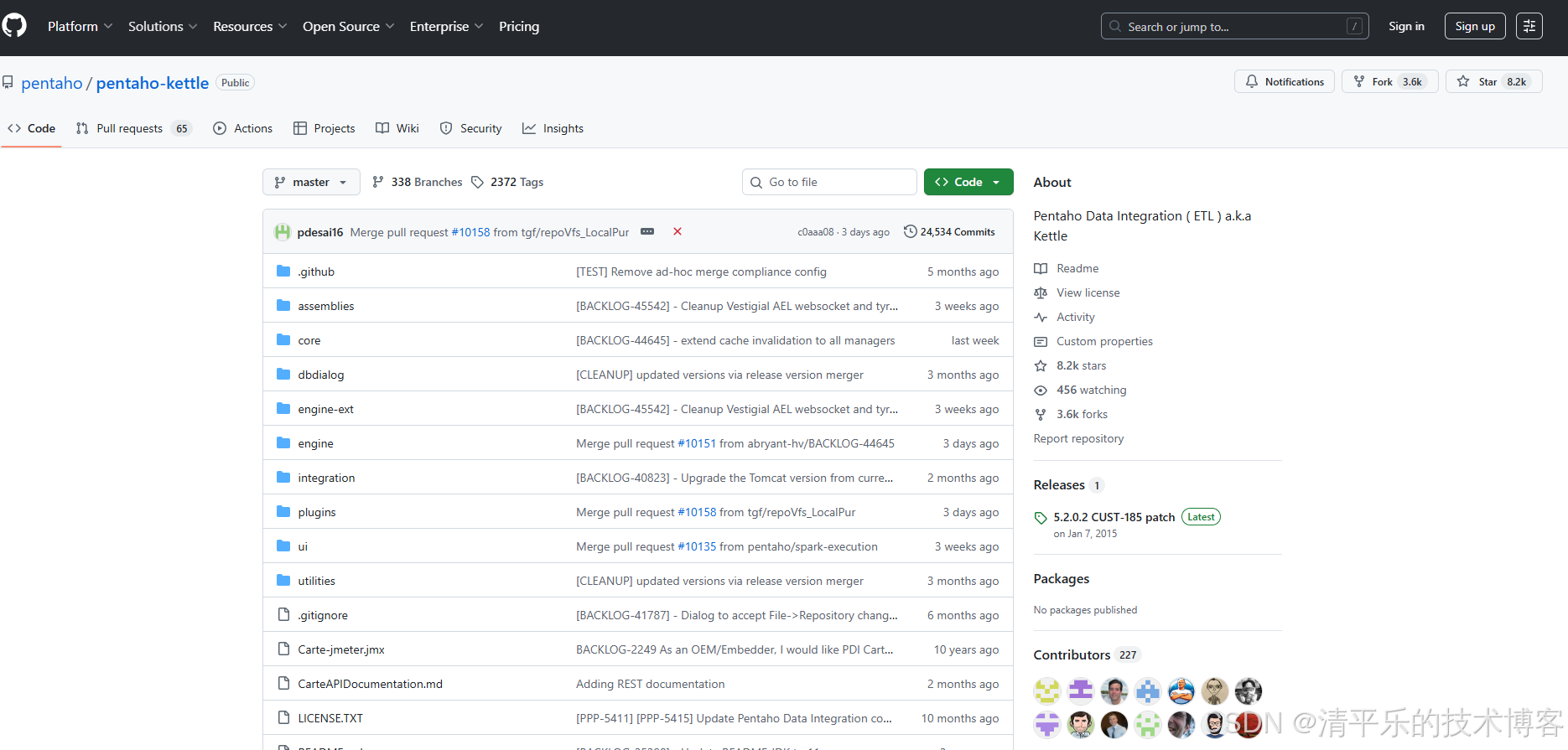This screenshot has height=750, width=1568.
Task: Open the plugins folder
Action: coord(317,512)
